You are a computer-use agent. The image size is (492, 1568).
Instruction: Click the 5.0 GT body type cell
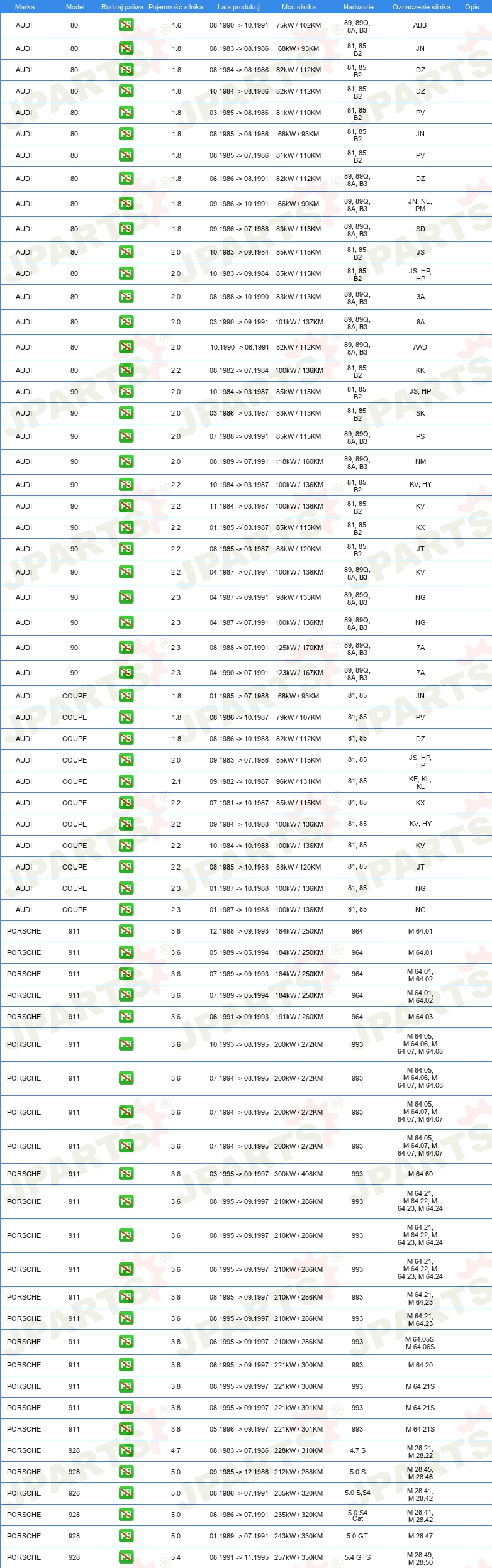tap(357, 1536)
